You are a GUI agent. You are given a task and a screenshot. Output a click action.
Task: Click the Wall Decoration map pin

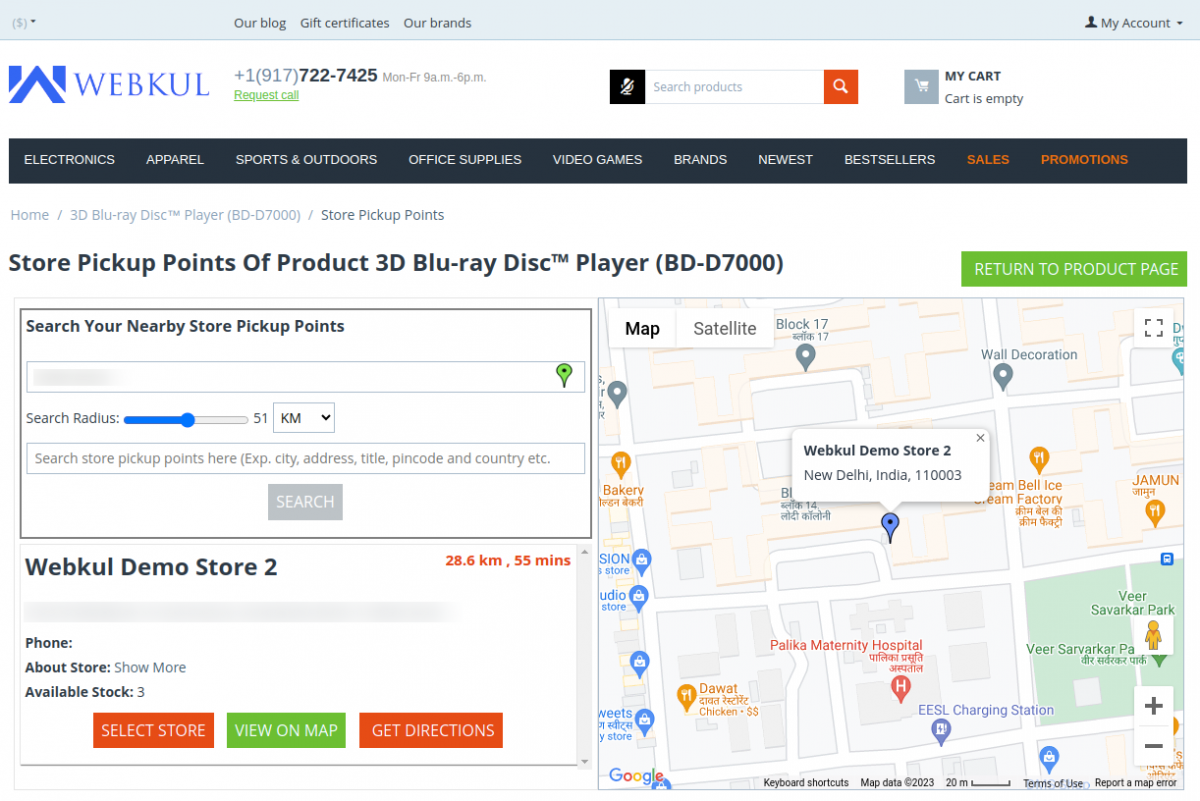pos(1003,376)
